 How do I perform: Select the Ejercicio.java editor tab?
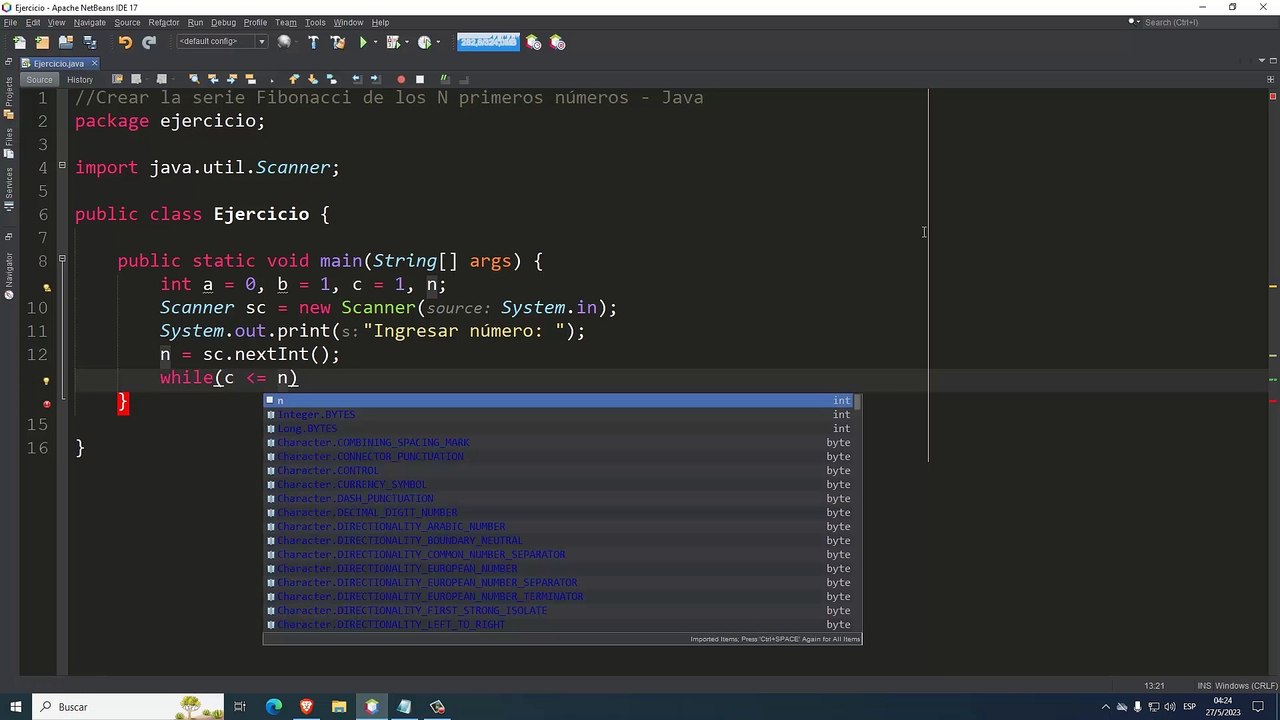coord(58,63)
